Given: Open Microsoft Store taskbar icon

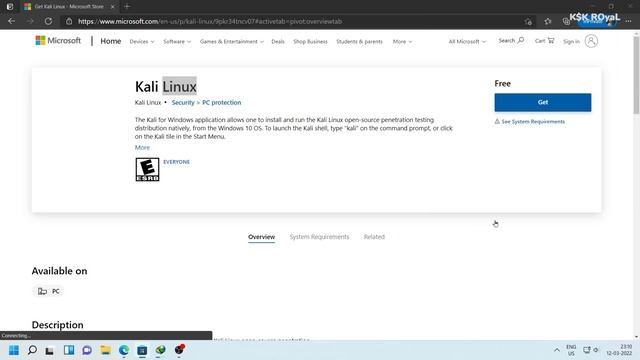Looking at the screenshot, I should [x=142, y=350].
